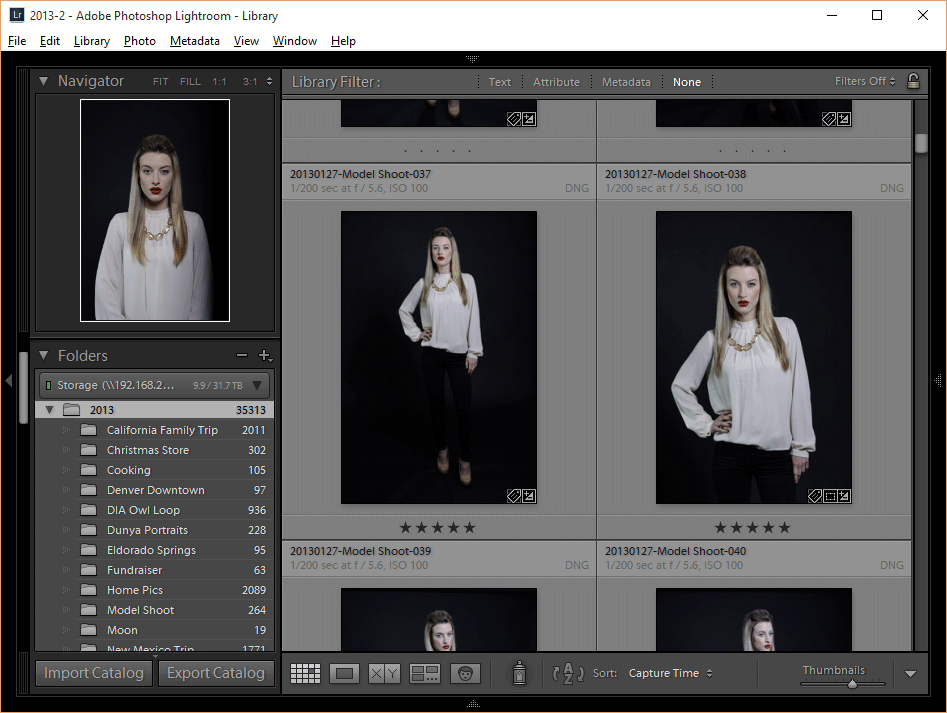Show left panel via side arrow
Screen dimensions: 947x713
coord(8,380)
